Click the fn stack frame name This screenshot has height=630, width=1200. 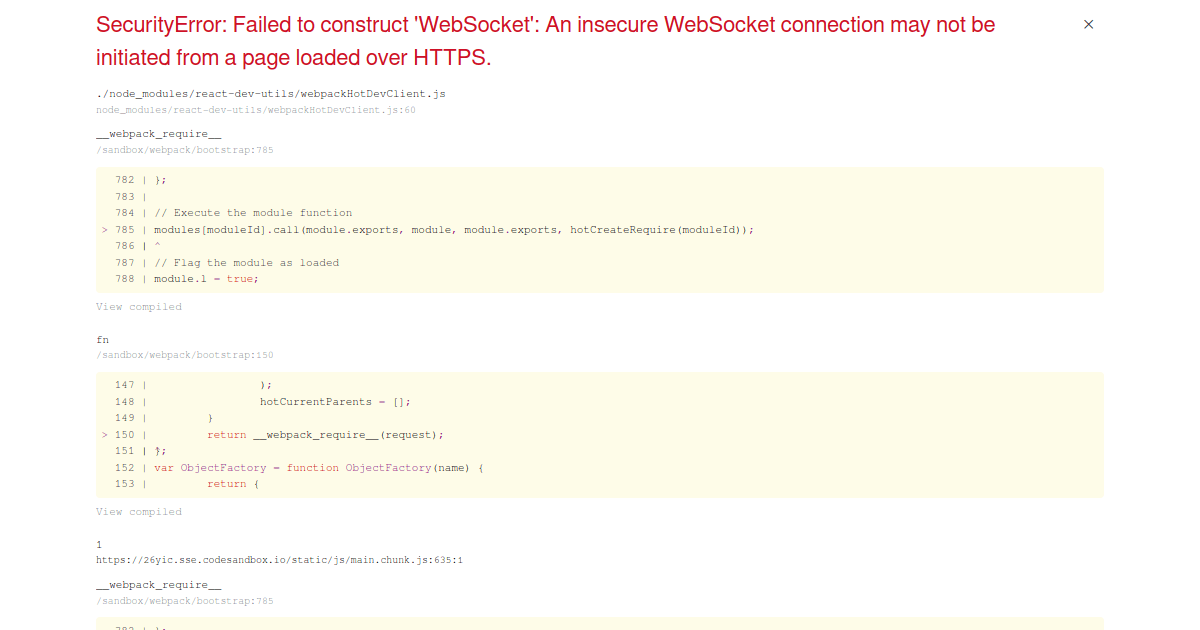click(x=102, y=340)
